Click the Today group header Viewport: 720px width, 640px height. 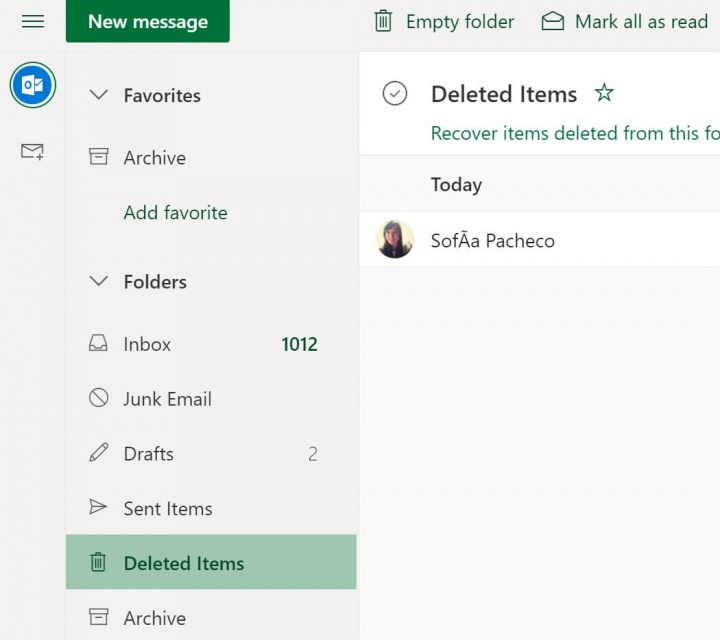click(x=540, y=184)
